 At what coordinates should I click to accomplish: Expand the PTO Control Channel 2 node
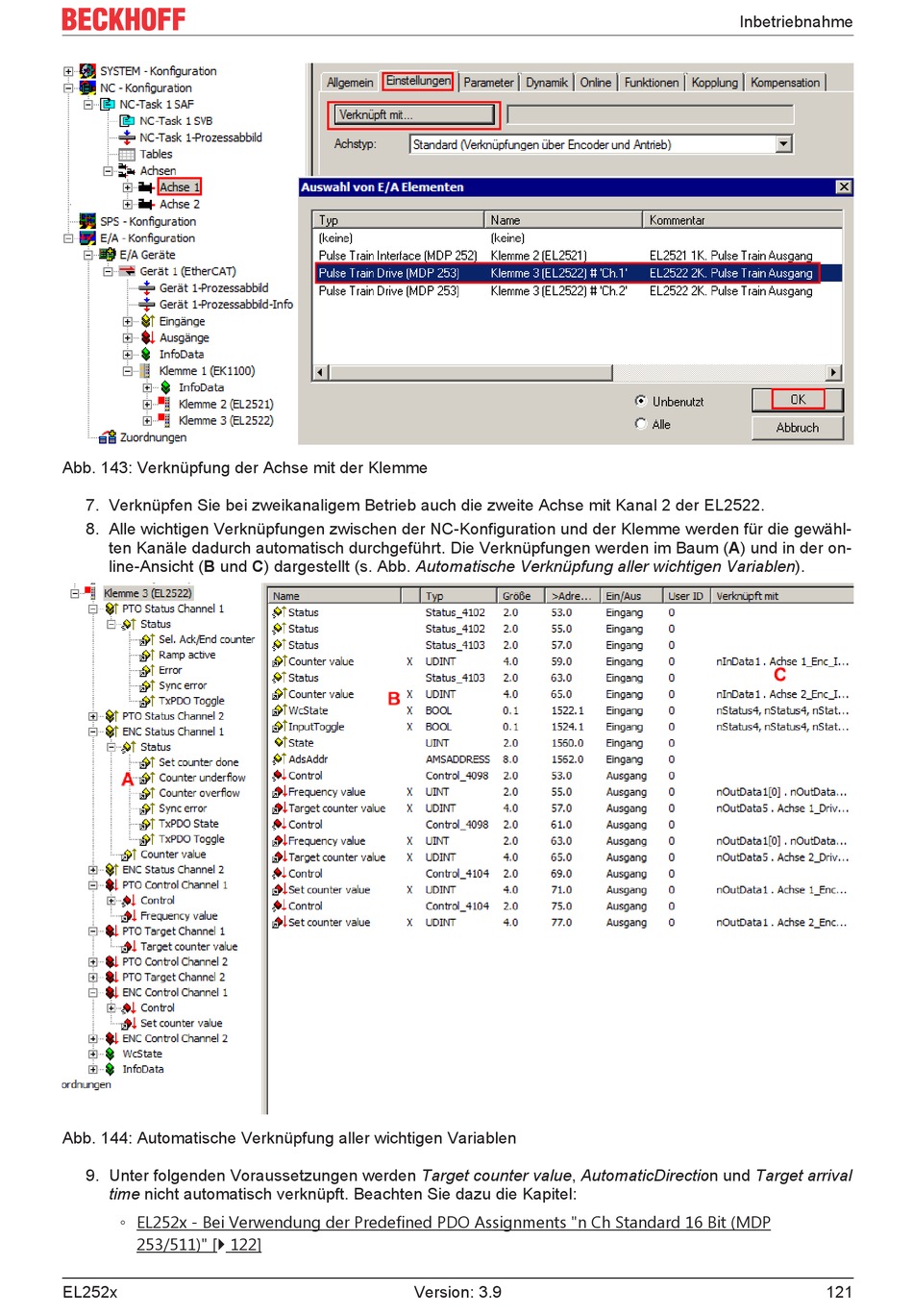(x=93, y=962)
